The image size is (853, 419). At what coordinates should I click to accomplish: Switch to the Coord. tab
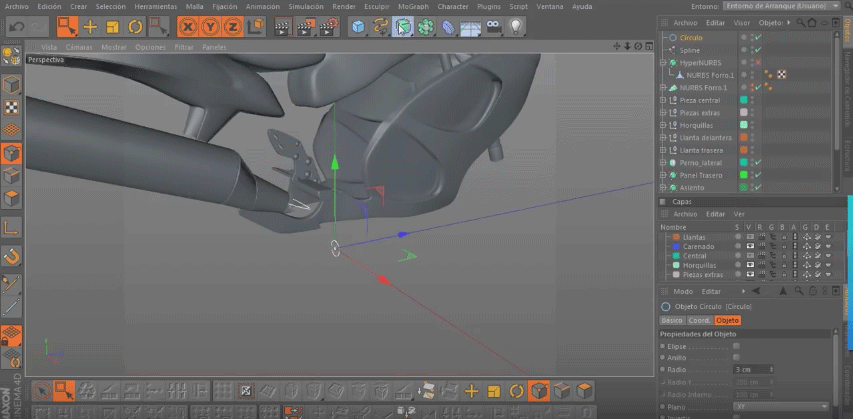698,320
